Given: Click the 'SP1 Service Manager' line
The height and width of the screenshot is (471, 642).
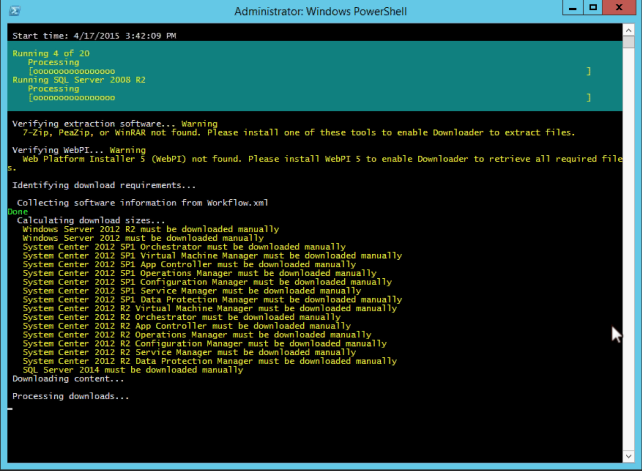Looking at the screenshot, I should (x=192, y=291).
